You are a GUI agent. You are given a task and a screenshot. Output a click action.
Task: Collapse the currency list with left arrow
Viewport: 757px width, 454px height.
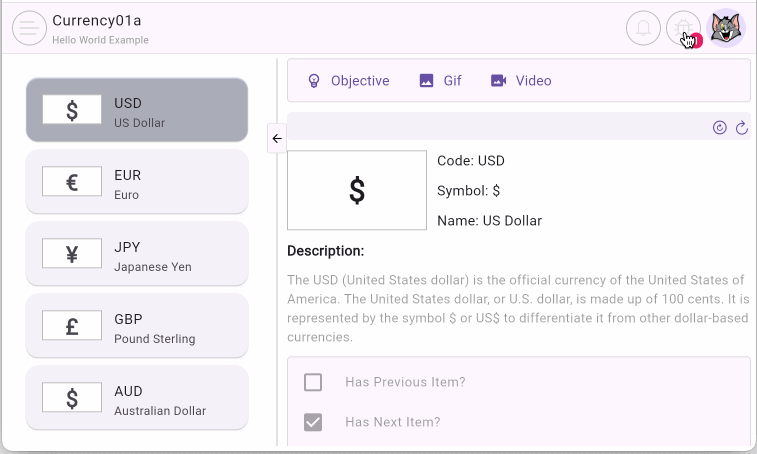277,139
